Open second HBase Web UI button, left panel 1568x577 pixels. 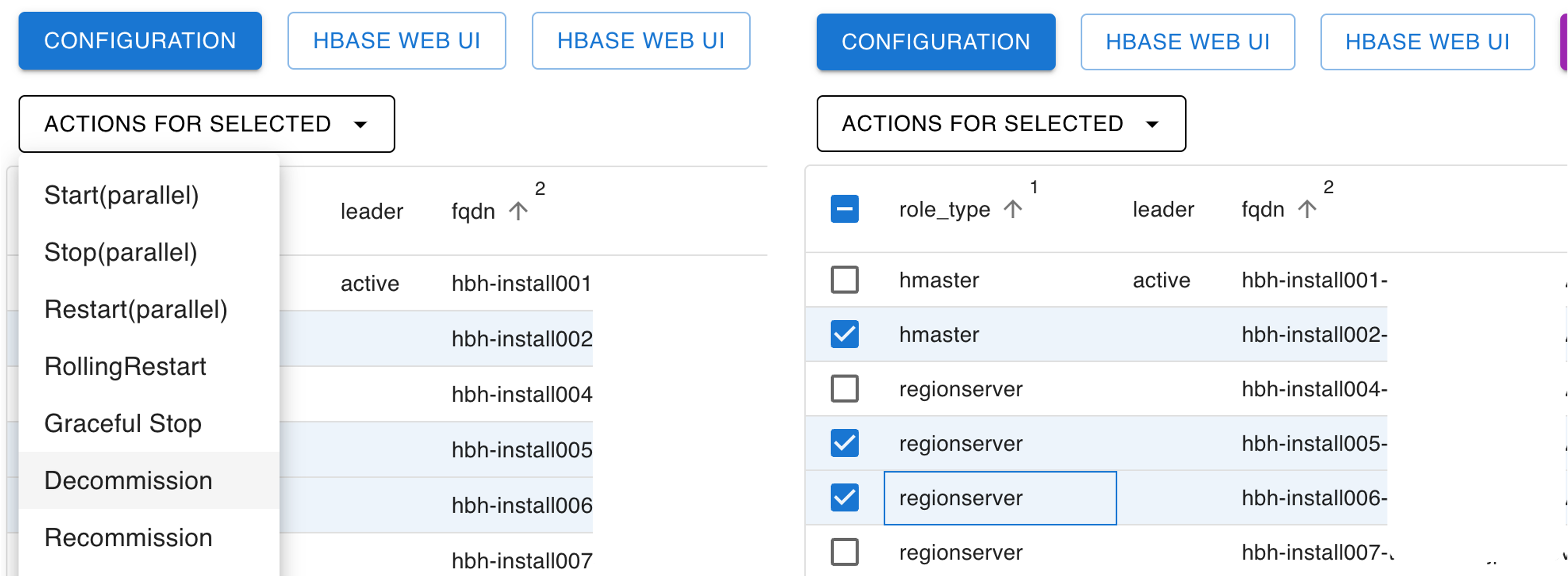click(x=641, y=41)
